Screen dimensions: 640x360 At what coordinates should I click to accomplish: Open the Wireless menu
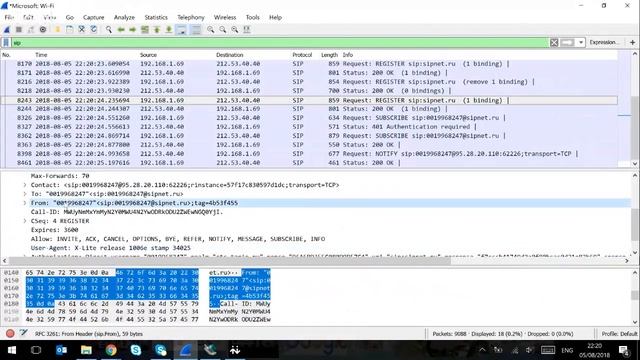coord(225,18)
